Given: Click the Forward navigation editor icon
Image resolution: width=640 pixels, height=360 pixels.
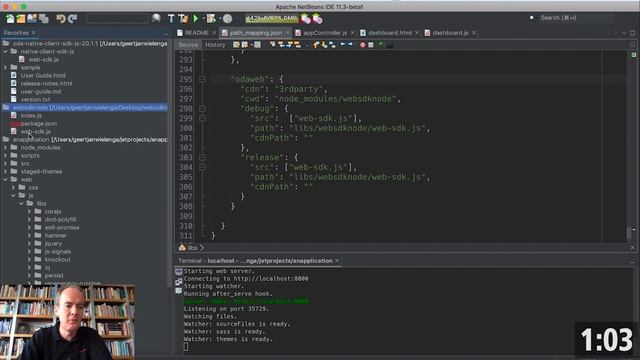Looking at the screenshot, I should [257, 44].
